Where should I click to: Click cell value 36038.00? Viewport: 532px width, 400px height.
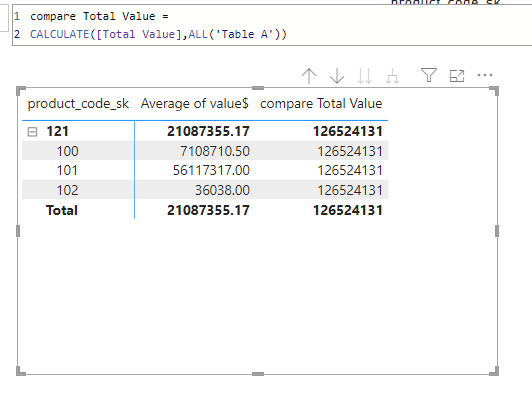(x=222, y=190)
